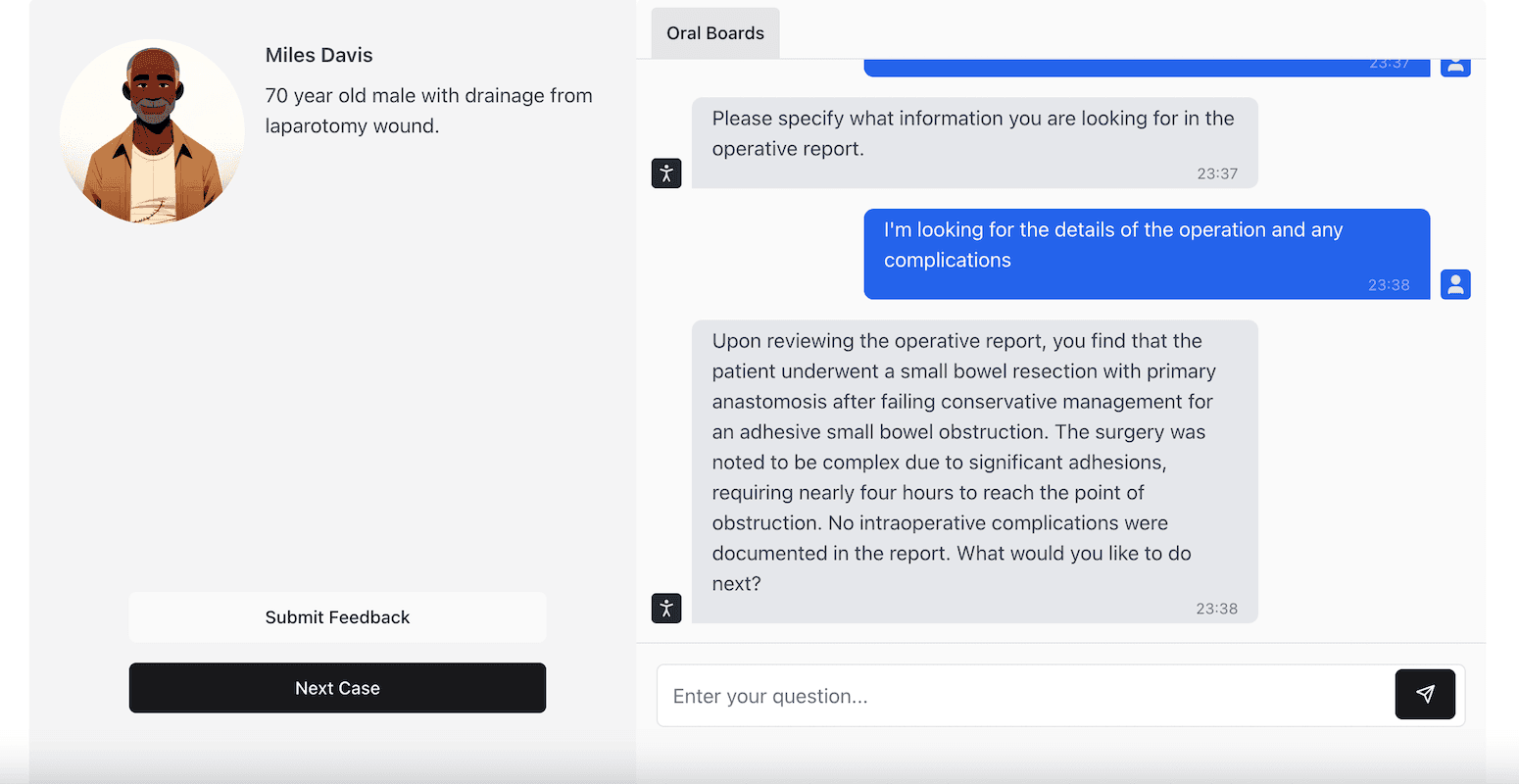Click the message asking to specify operative report information
1519x784 pixels.
[x=972, y=133]
